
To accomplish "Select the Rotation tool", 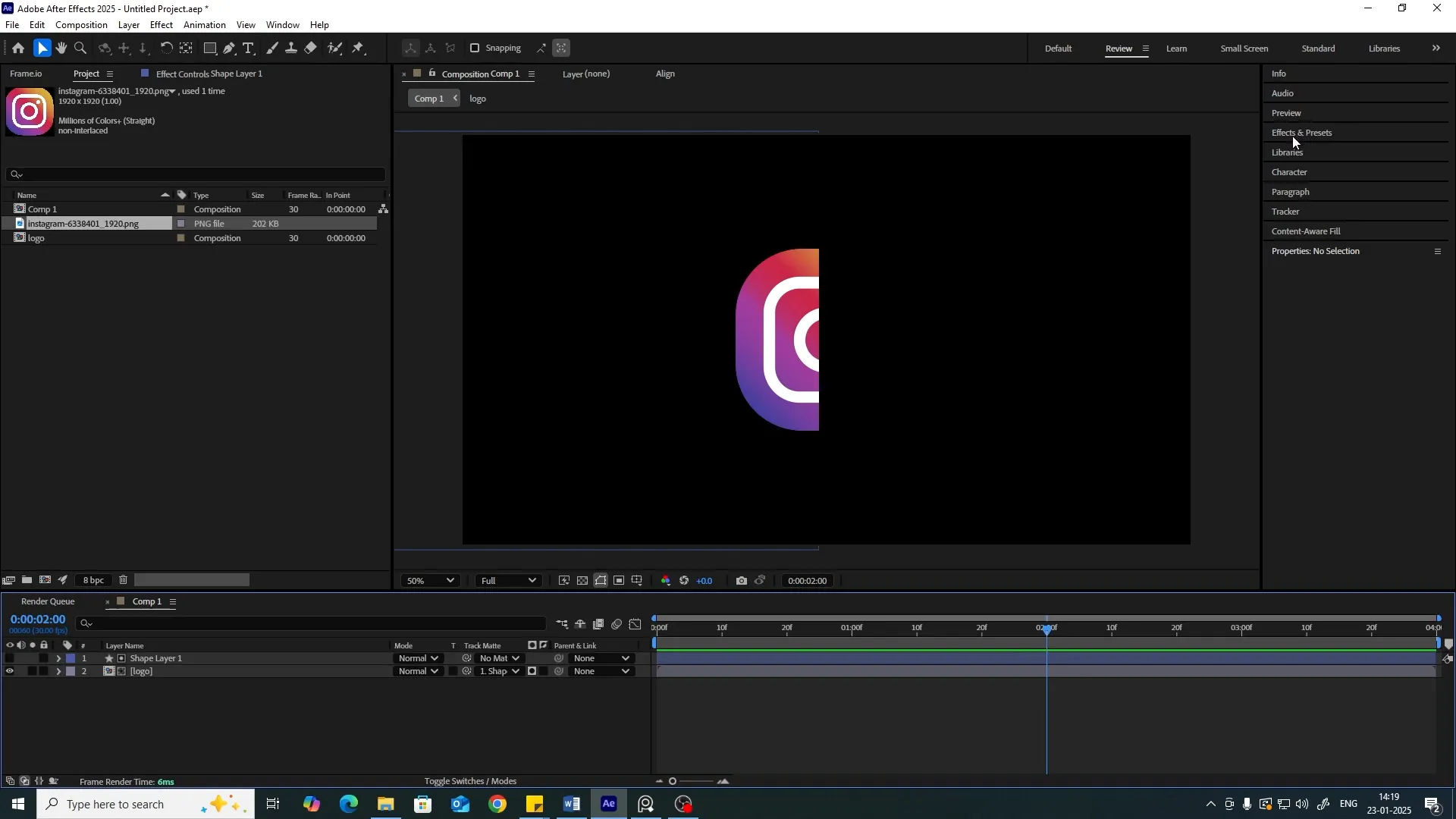I will tap(166, 48).
